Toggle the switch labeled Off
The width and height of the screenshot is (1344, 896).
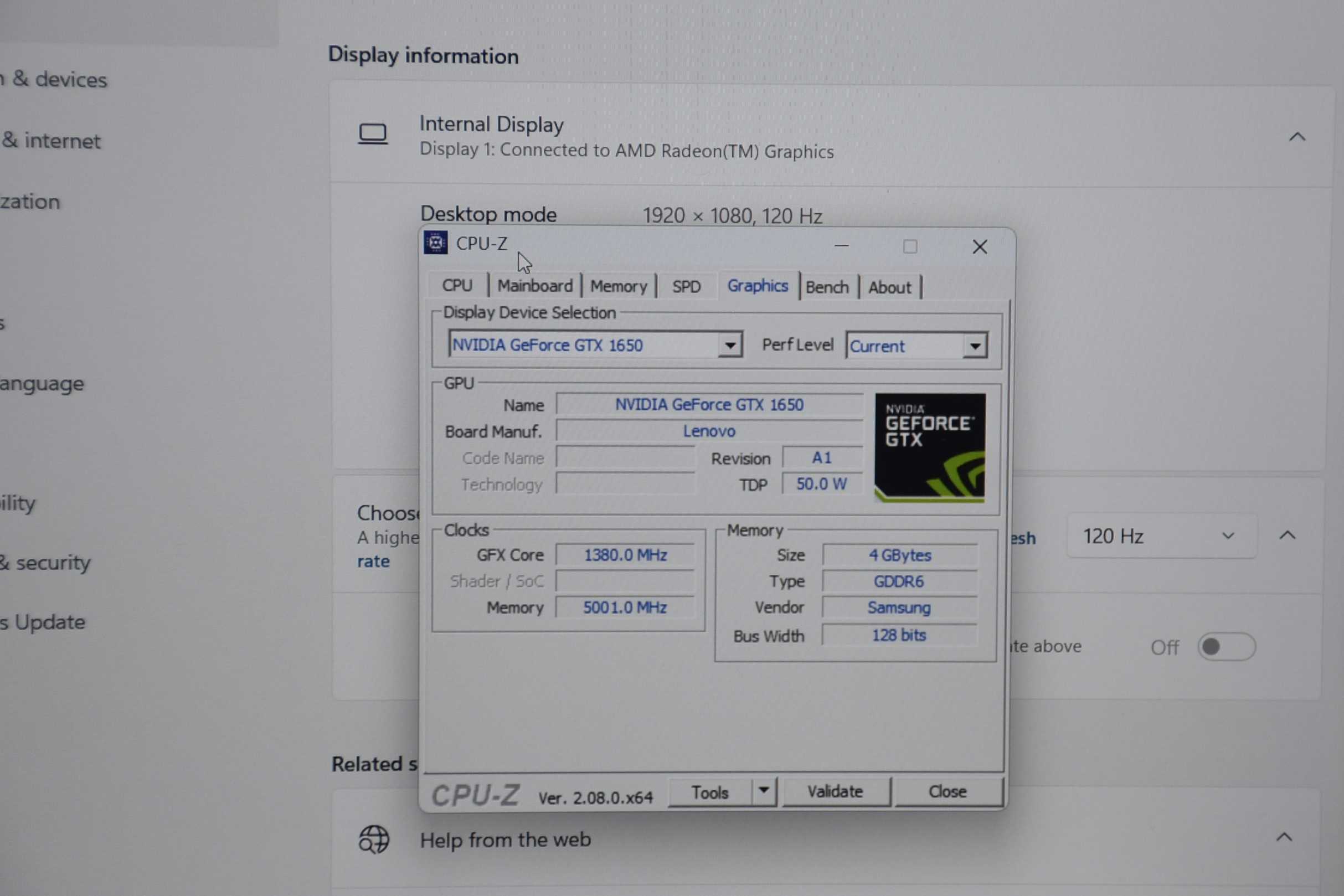pos(1225,647)
